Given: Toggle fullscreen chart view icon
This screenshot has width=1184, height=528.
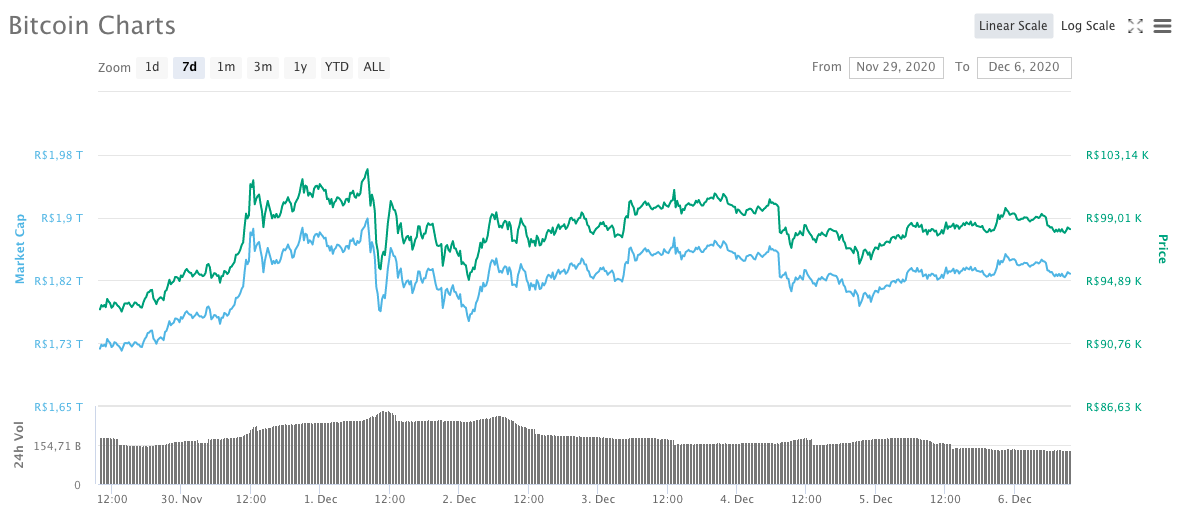Looking at the screenshot, I should (x=1135, y=26).
